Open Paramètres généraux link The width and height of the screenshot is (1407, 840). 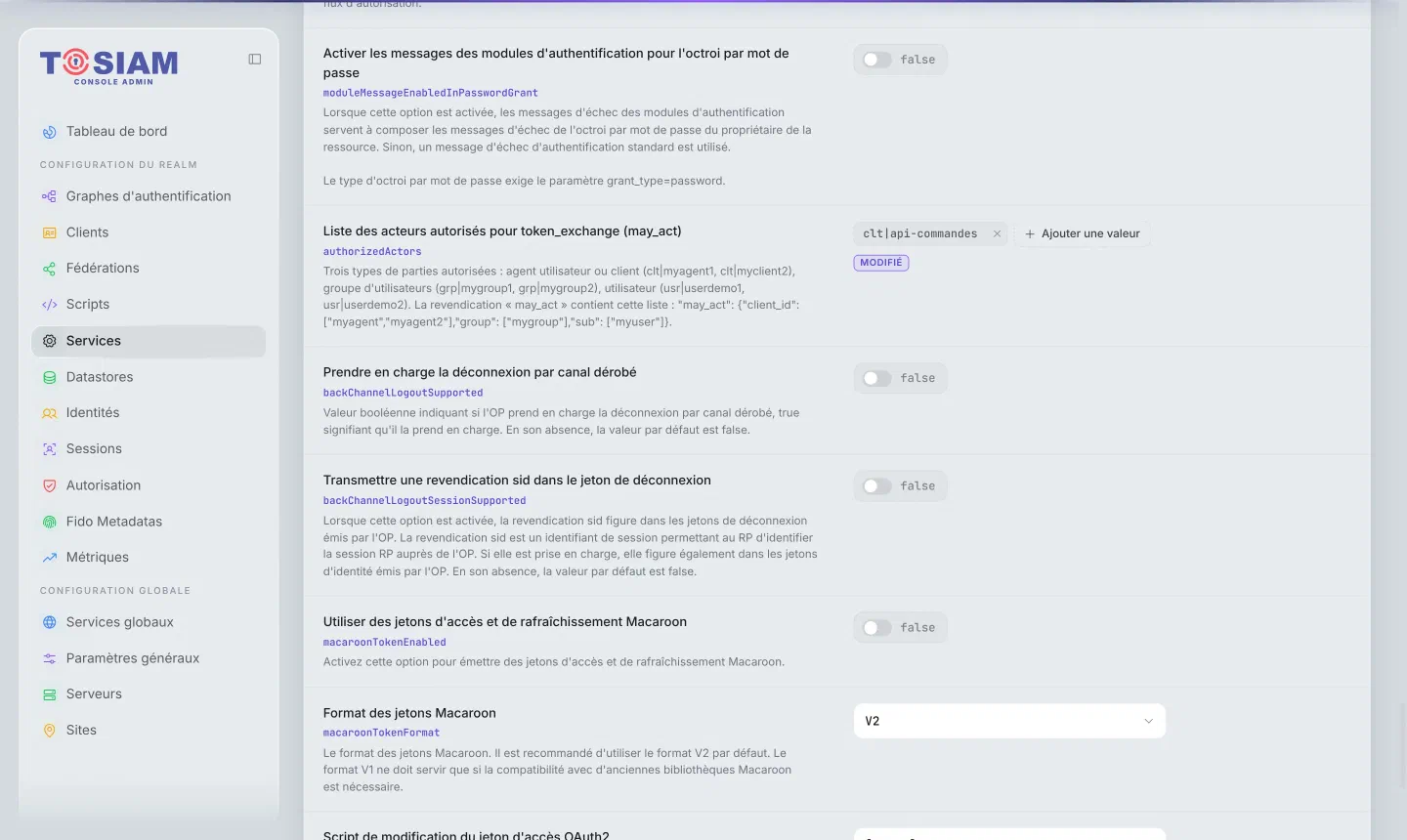pyautogui.click(x=149, y=658)
